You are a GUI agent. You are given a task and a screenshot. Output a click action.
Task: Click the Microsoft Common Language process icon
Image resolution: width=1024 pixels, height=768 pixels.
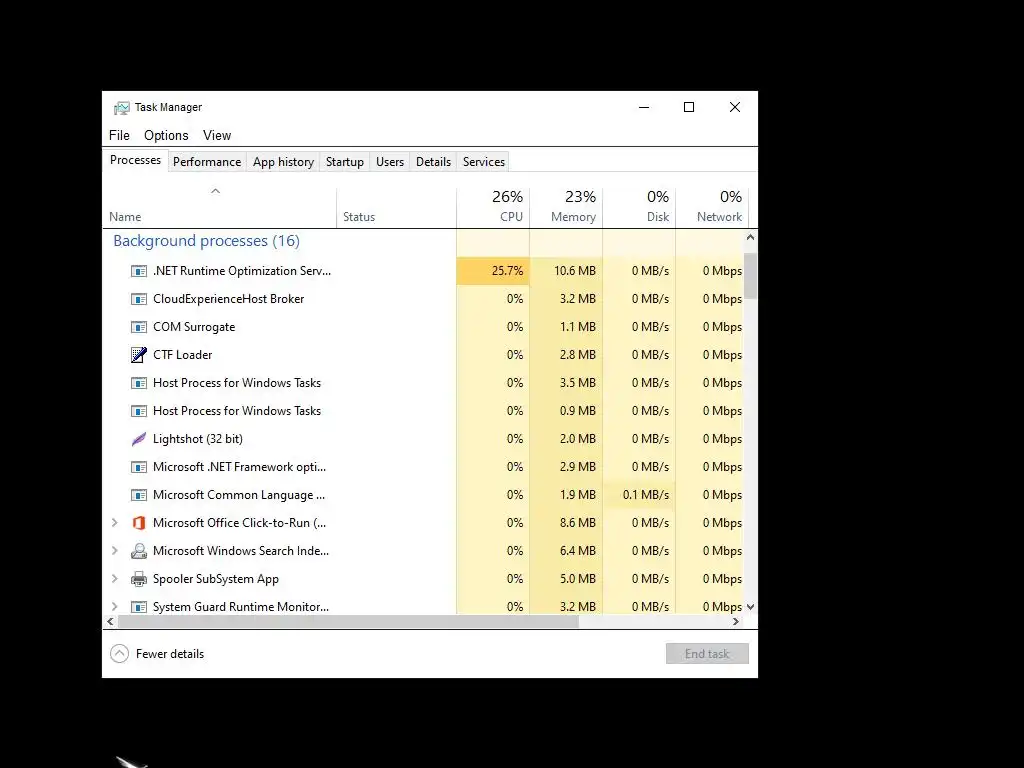138,495
